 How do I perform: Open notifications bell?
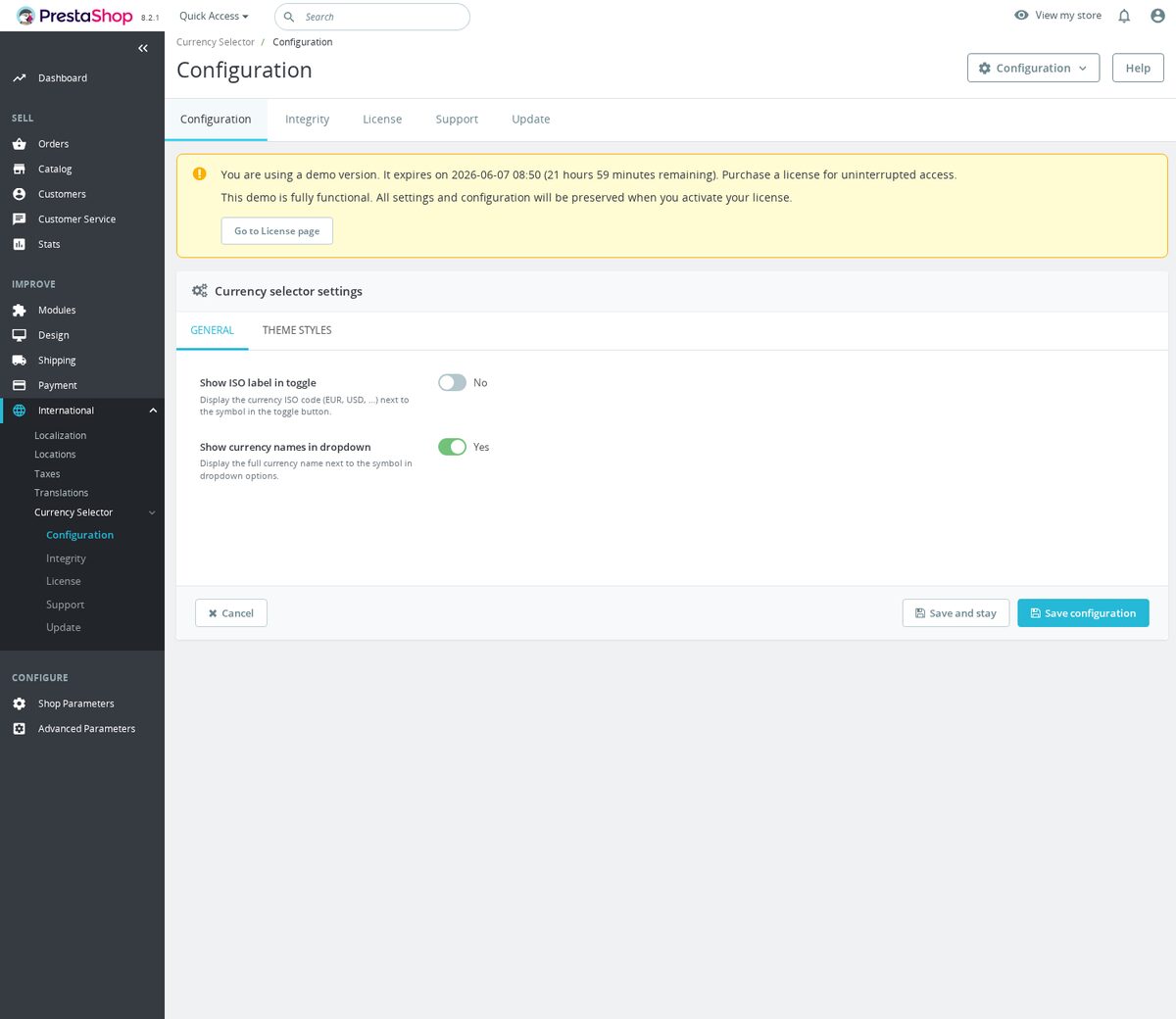(1124, 16)
